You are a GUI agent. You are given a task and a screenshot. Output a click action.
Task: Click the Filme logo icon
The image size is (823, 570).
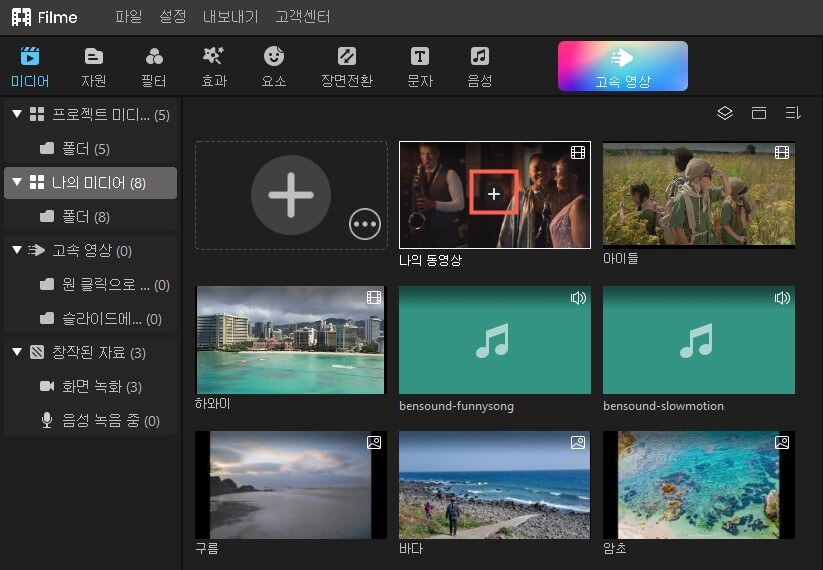coord(22,17)
